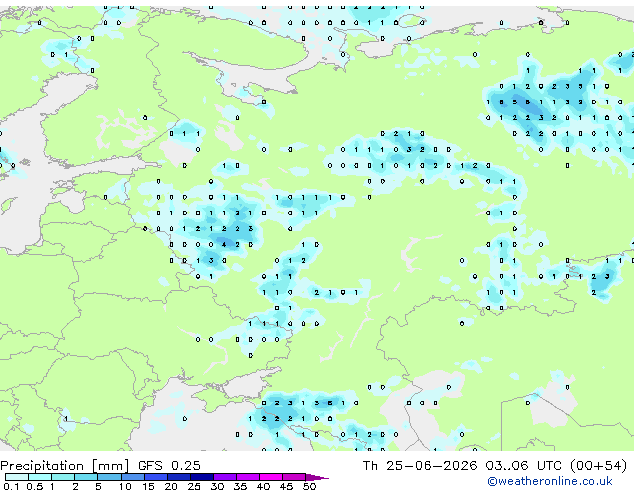Select the 0.5–1 mm legend color box

(40, 477)
